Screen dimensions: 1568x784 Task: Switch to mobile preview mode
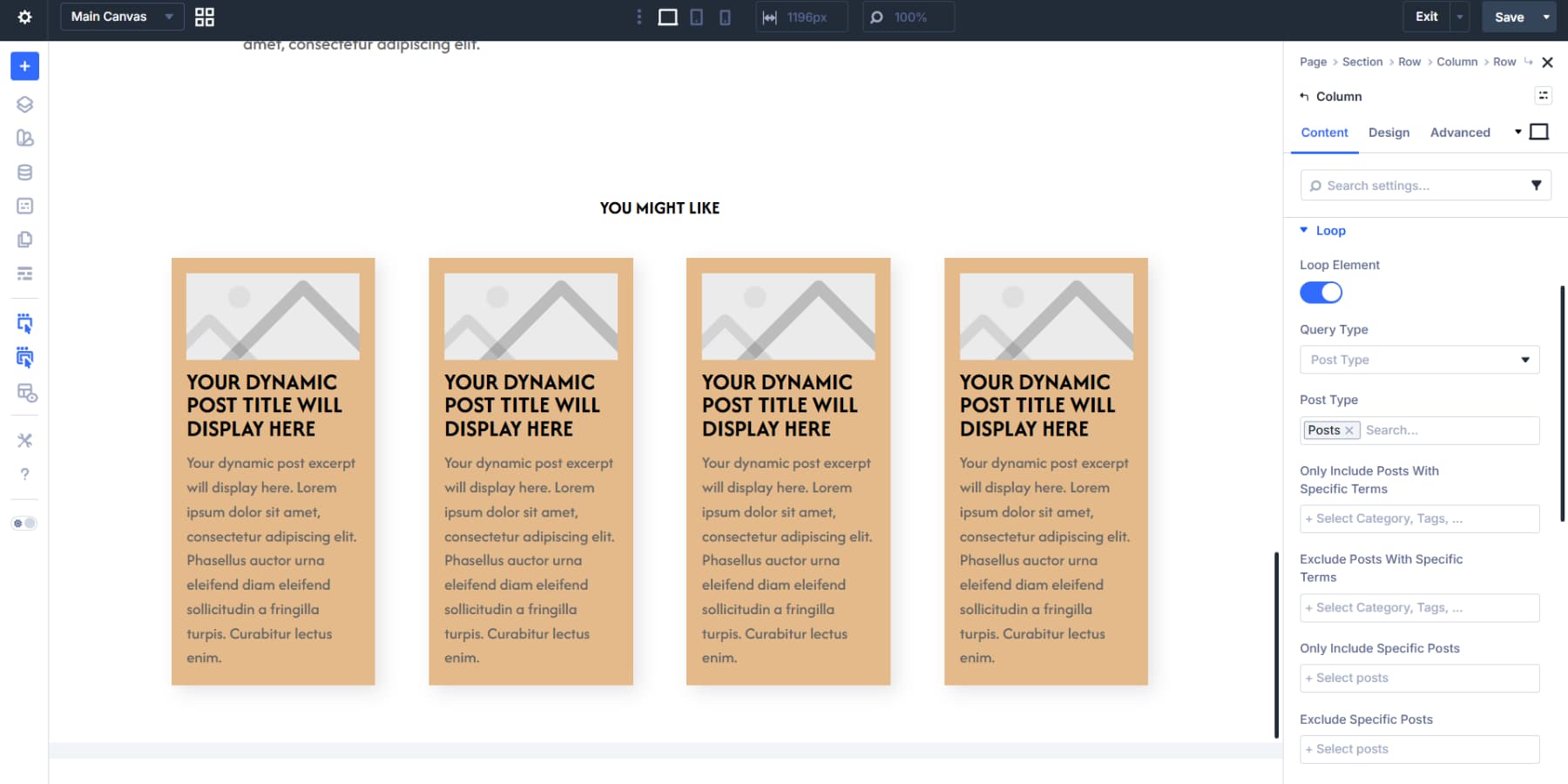724,17
